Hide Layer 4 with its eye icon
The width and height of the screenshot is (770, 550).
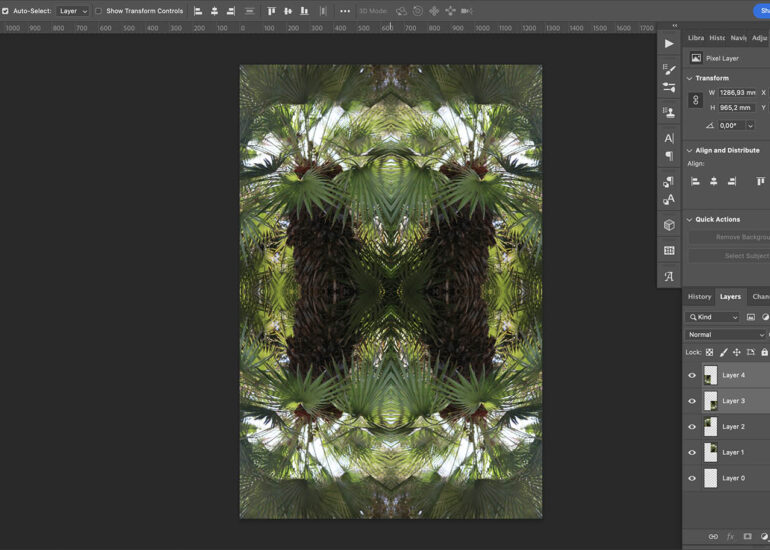point(692,375)
